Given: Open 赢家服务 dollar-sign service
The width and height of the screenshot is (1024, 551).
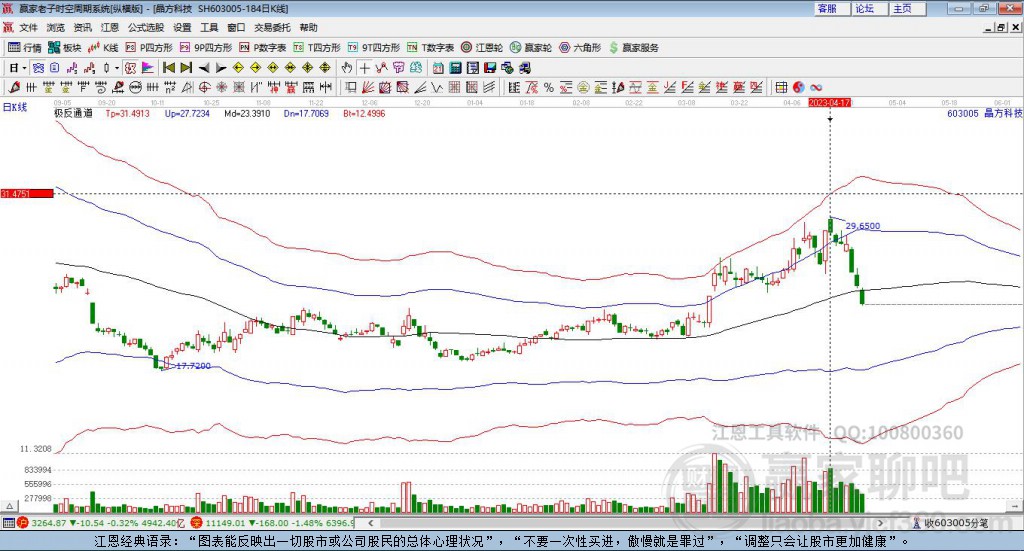Looking at the screenshot, I should coord(633,48).
